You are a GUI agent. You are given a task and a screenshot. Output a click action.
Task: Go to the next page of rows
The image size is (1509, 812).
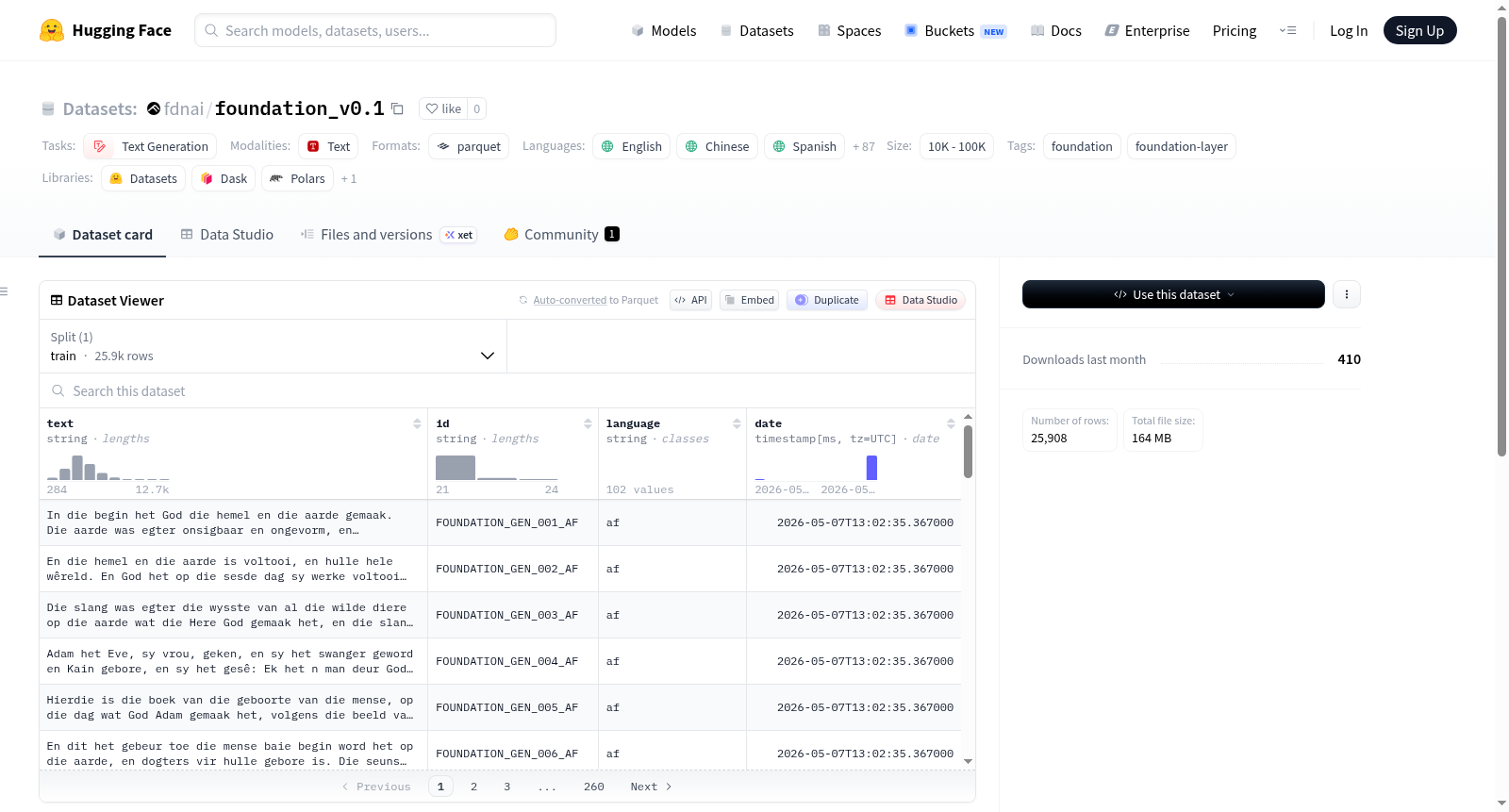(x=651, y=787)
